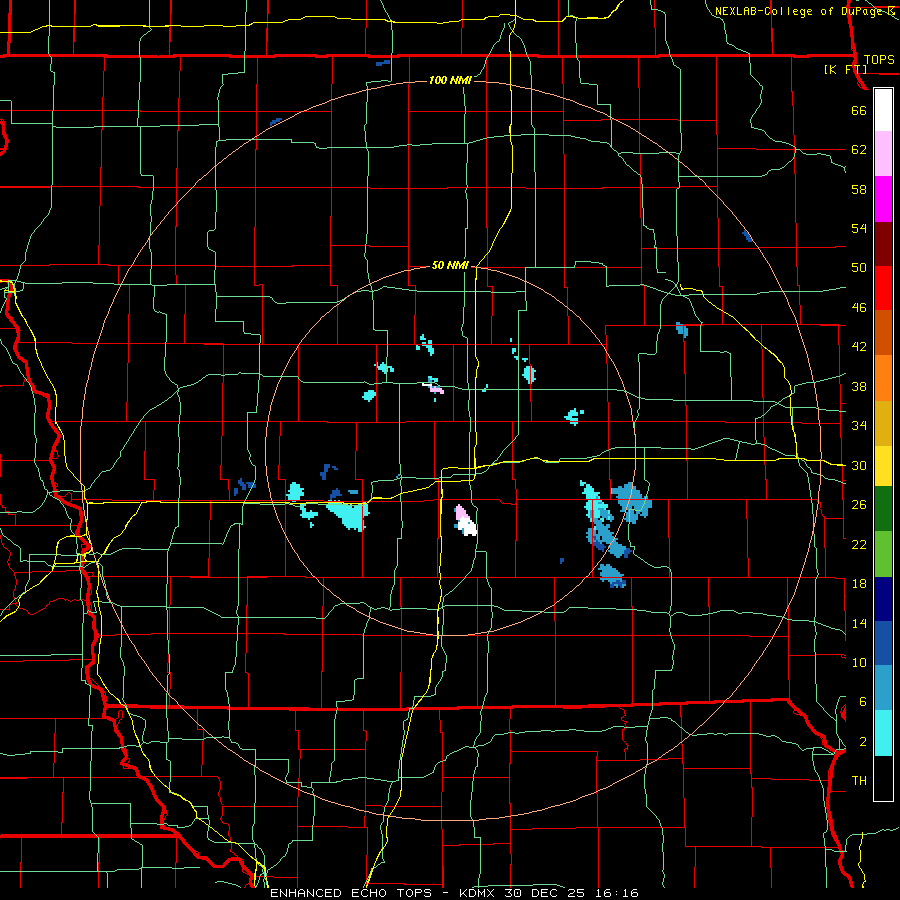Select the dark red 50-54 legend color
This screenshot has height=900, width=900.
[x=883, y=245]
